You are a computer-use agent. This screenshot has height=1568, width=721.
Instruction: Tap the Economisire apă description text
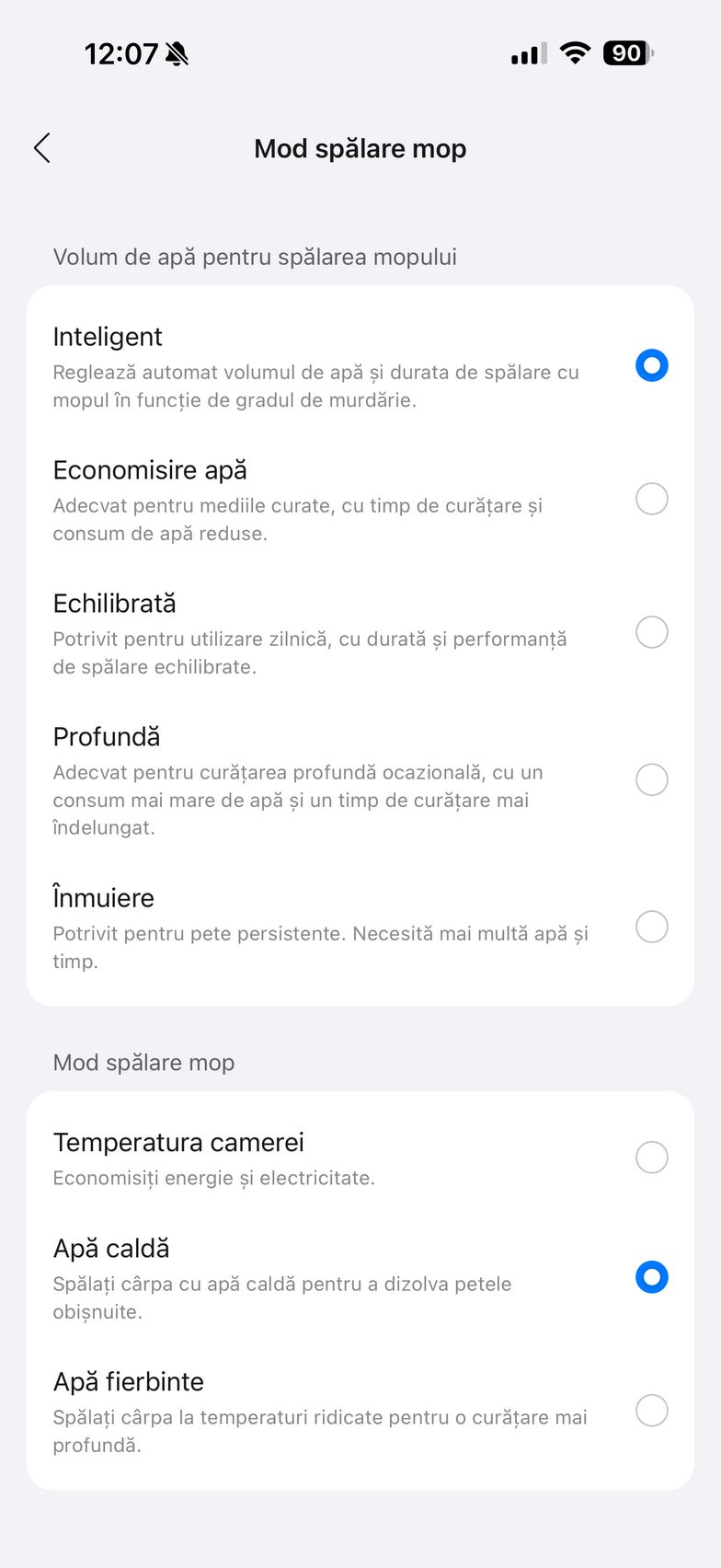tap(297, 520)
